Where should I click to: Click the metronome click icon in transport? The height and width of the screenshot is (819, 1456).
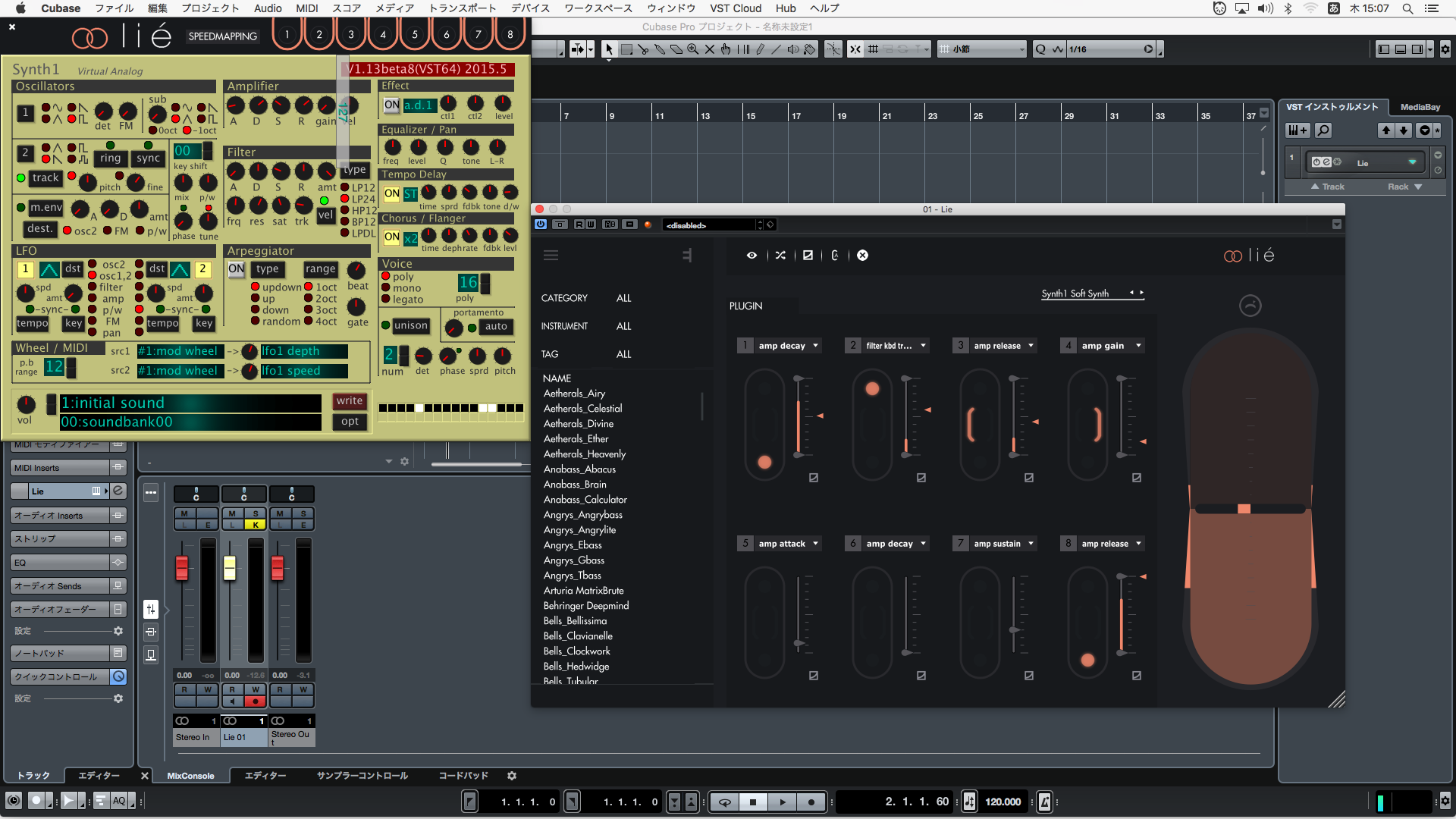tap(1044, 802)
